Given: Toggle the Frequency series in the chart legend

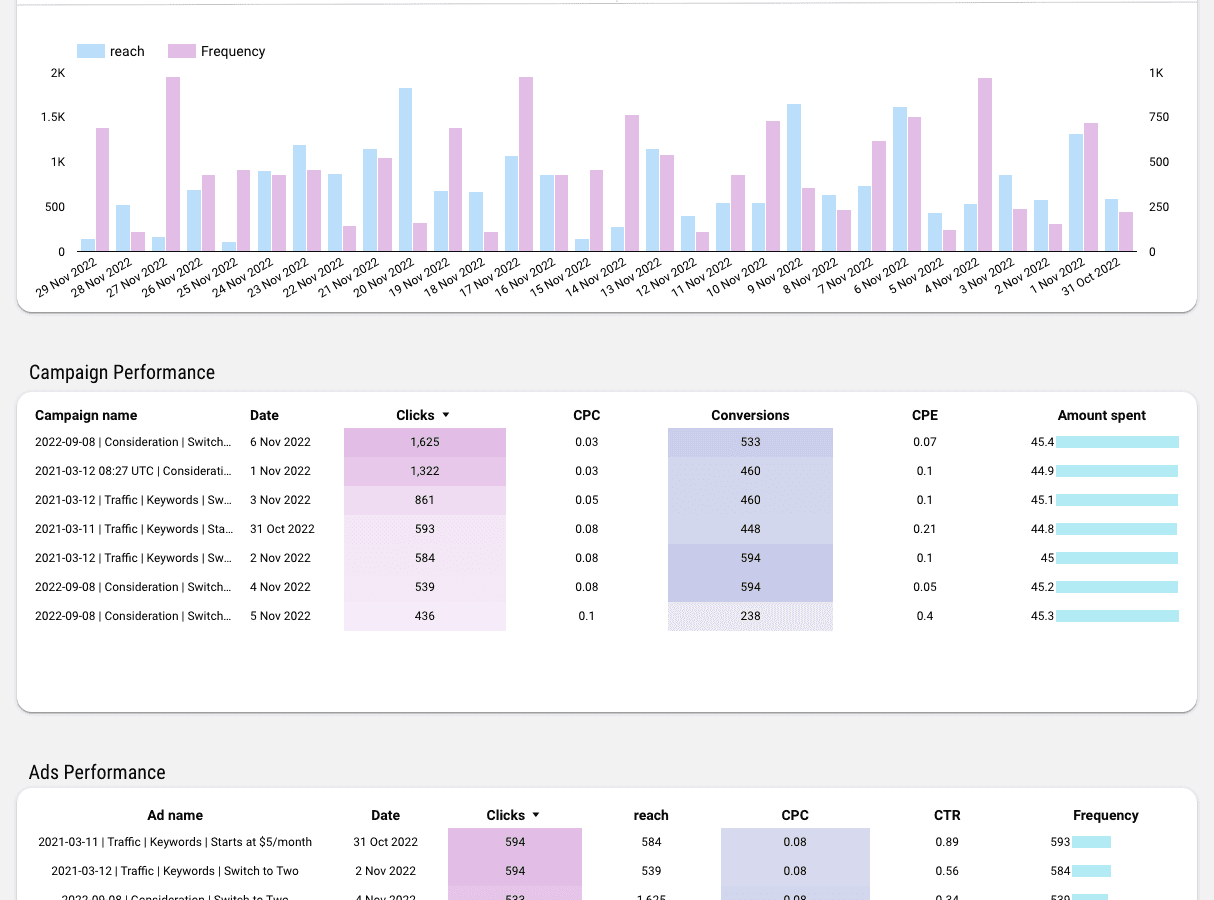Looking at the screenshot, I should coord(216,51).
